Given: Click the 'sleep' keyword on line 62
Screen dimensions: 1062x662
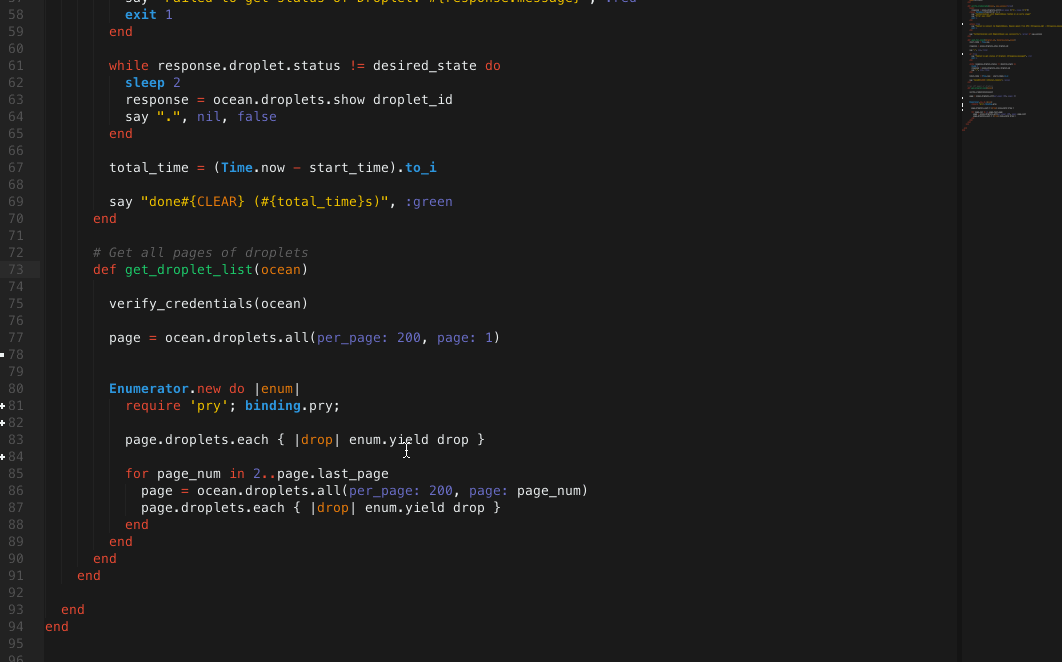Looking at the screenshot, I should point(144,83).
